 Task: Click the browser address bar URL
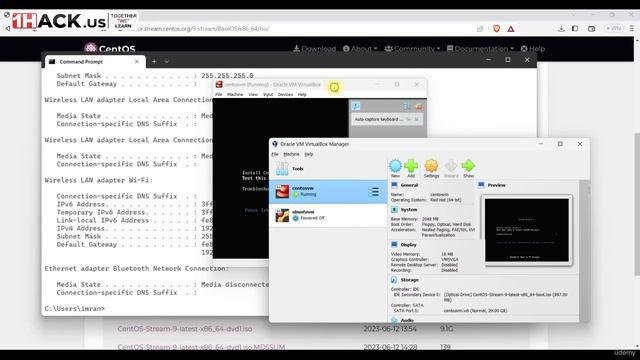tap(202, 29)
